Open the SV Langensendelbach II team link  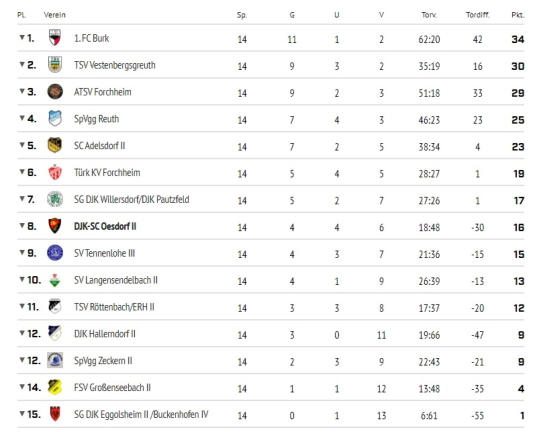tap(116, 280)
